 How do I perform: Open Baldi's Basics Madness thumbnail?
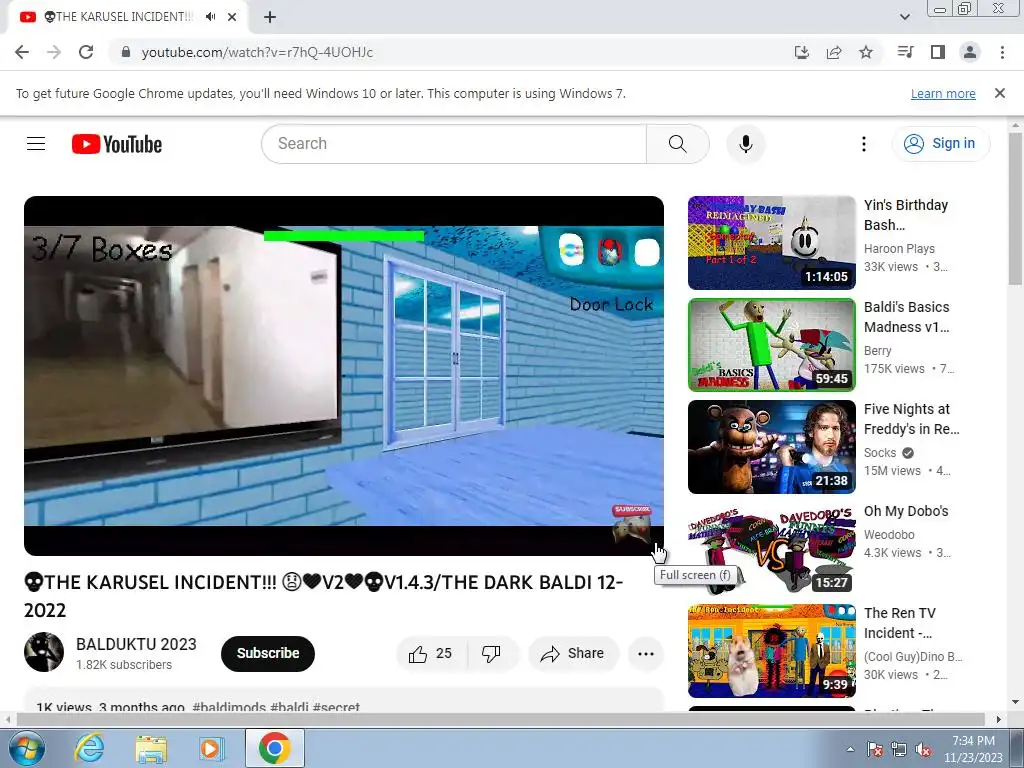pos(771,345)
